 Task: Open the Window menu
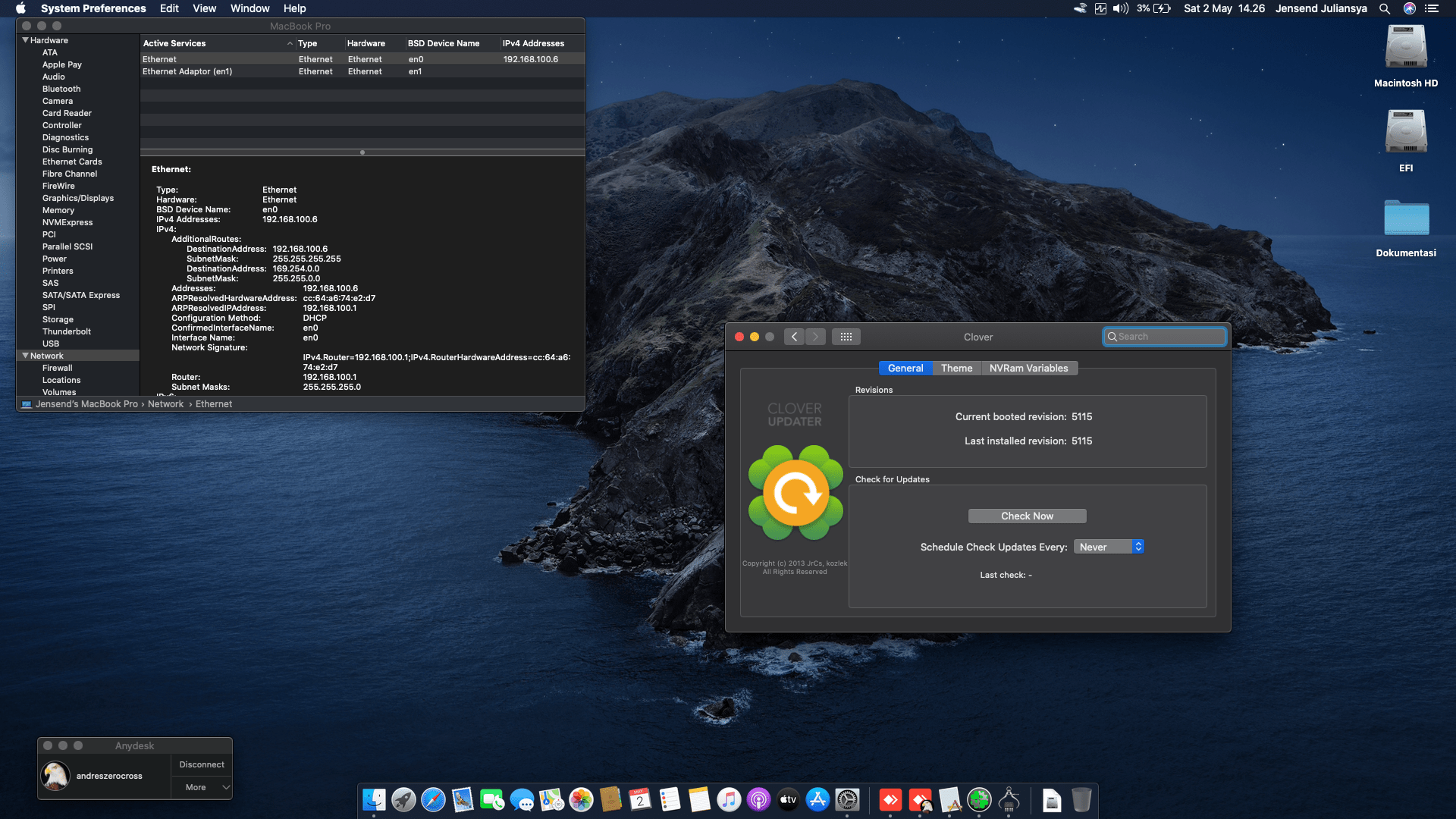[x=249, y=8]
